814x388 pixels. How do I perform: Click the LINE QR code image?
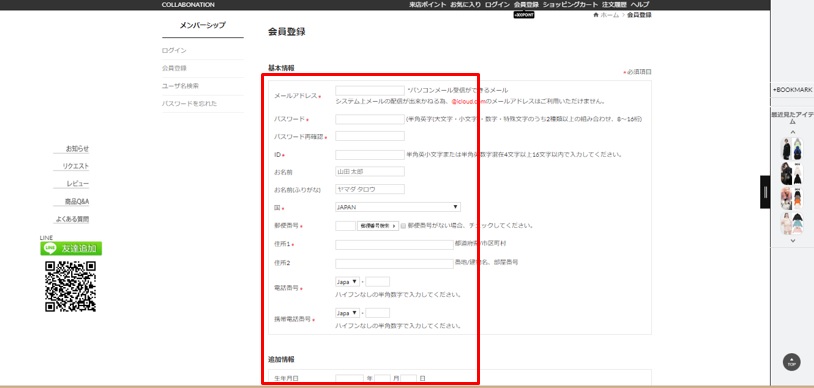tap(70, 286)
